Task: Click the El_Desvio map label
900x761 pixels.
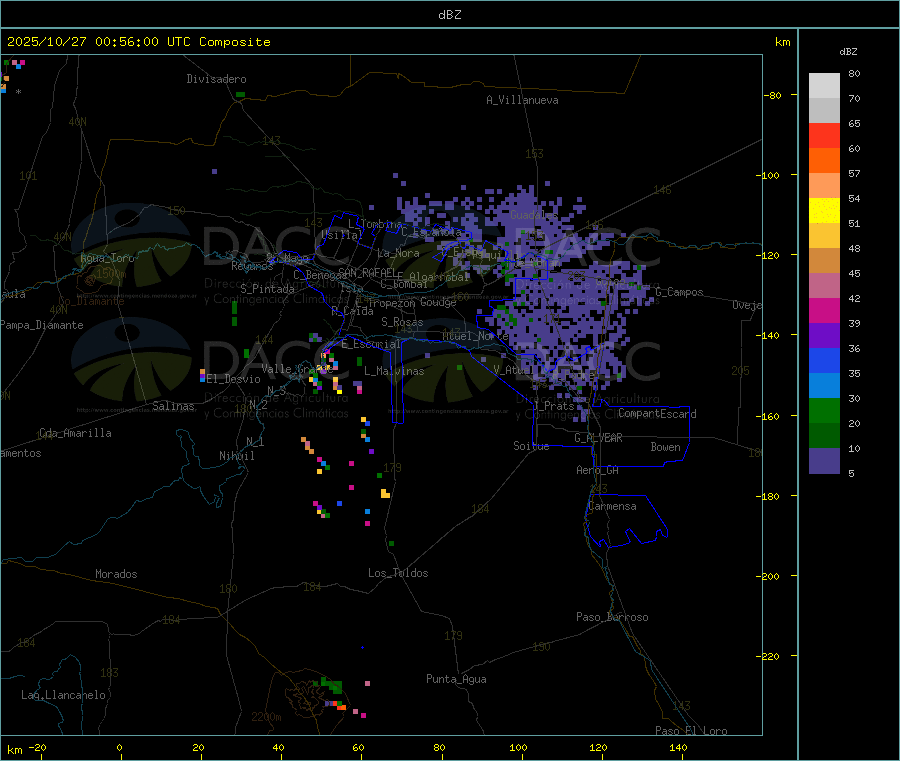Action: pos(233,379)
